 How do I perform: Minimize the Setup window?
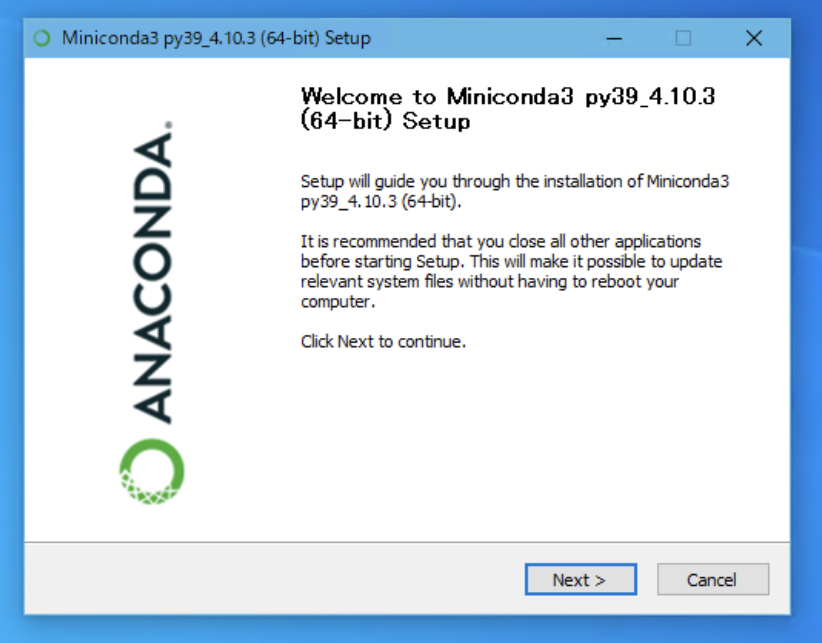614,38
